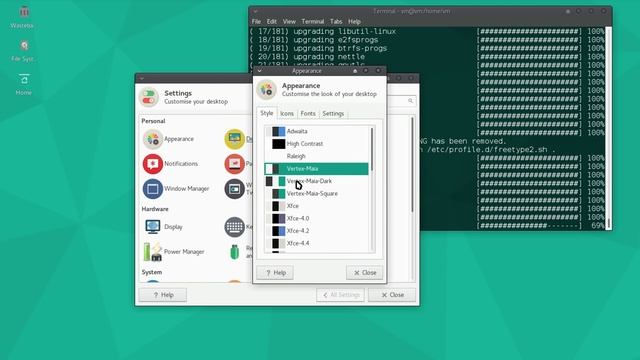This screenshot has width=640, height=360.
Task: Open Power Manager settings icon
Action: 153,251
